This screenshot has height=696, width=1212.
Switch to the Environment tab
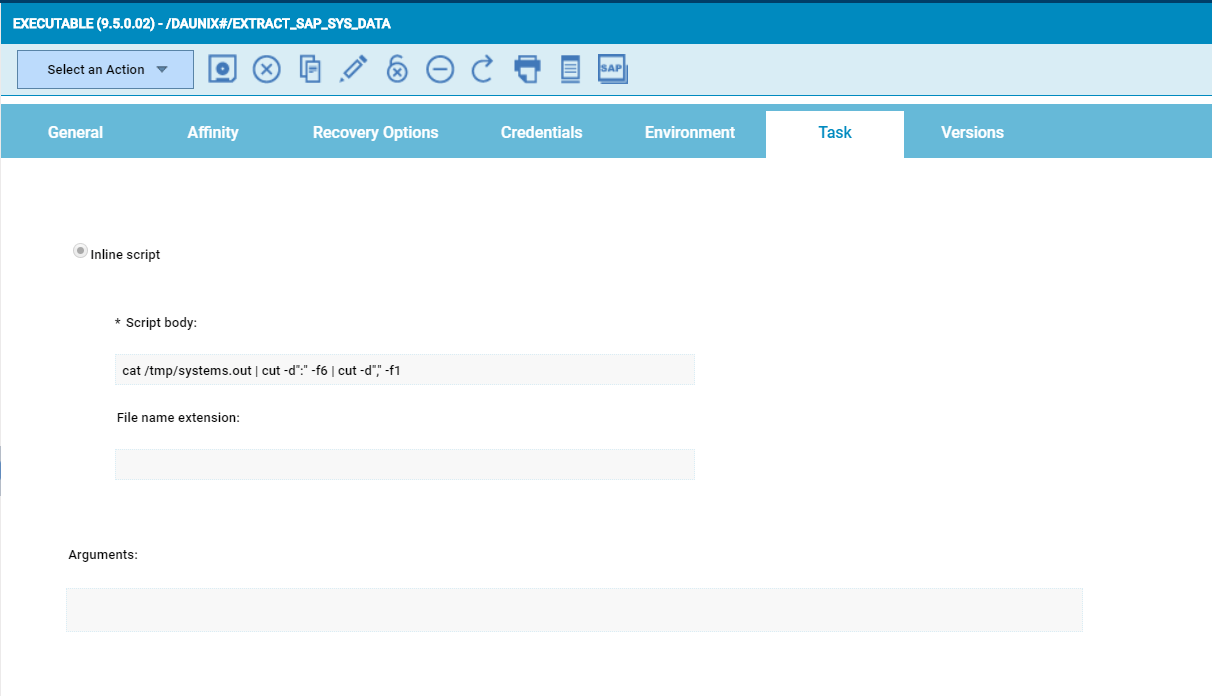click(x=690, y=133)
